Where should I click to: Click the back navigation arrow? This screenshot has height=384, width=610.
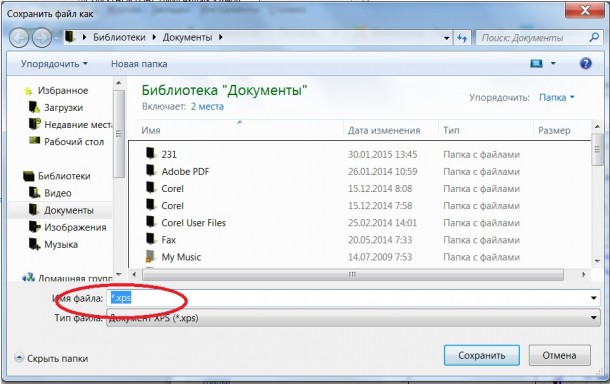19,38
